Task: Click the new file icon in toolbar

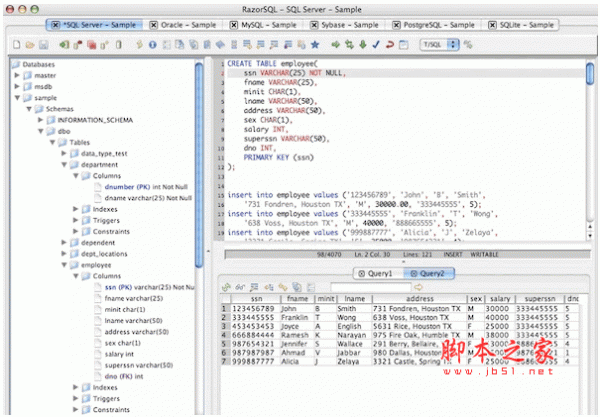Action: pos(18,45)
